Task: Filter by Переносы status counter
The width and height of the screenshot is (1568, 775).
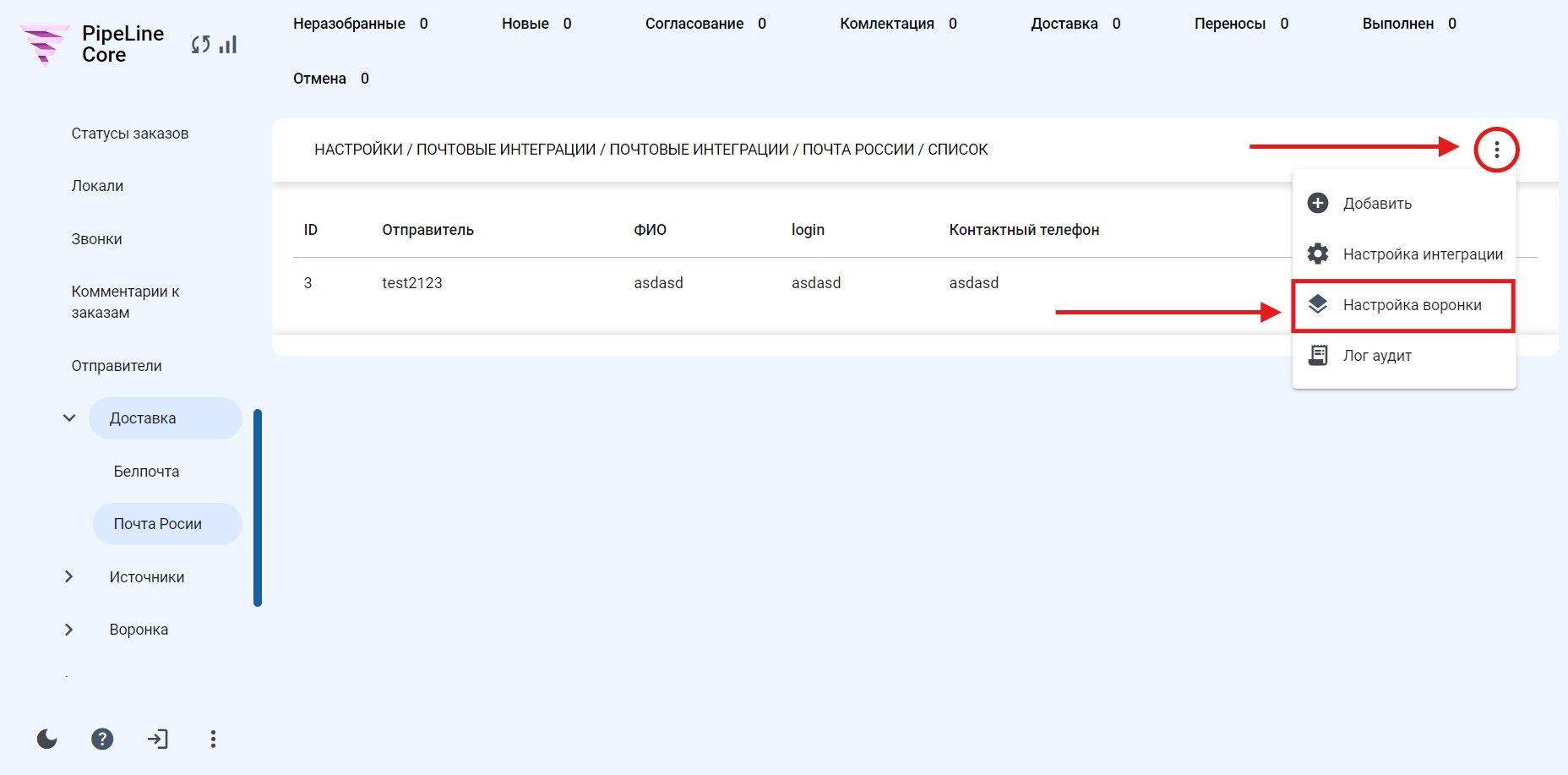Action: pos(1242,24)
